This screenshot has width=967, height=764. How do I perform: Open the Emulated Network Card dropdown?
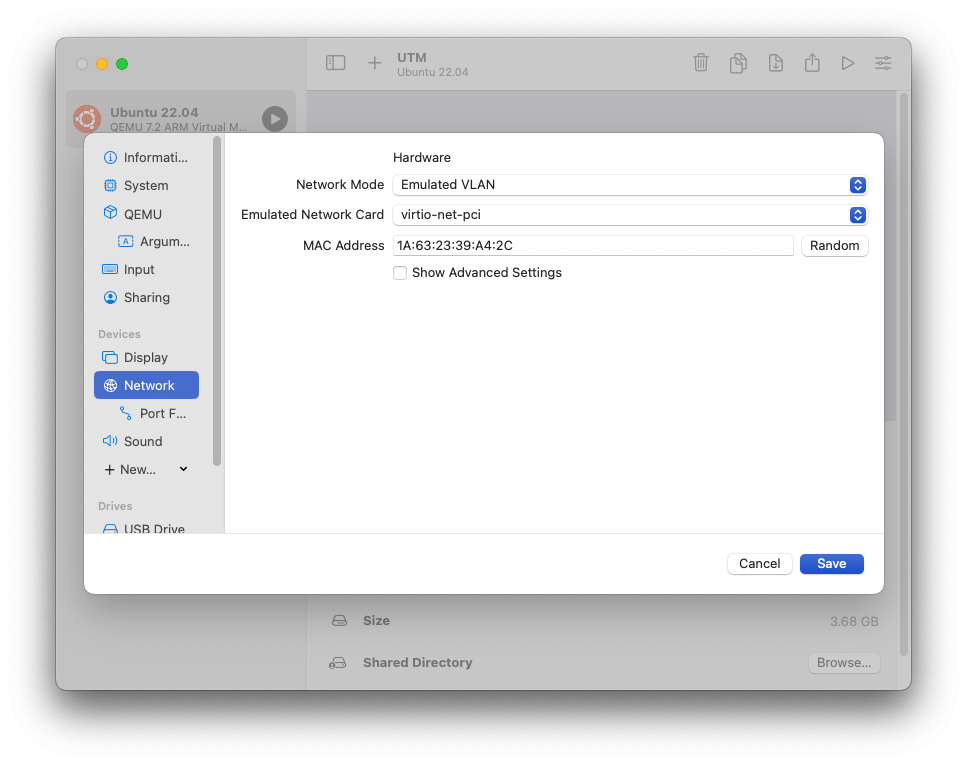(x=630, y=215)
